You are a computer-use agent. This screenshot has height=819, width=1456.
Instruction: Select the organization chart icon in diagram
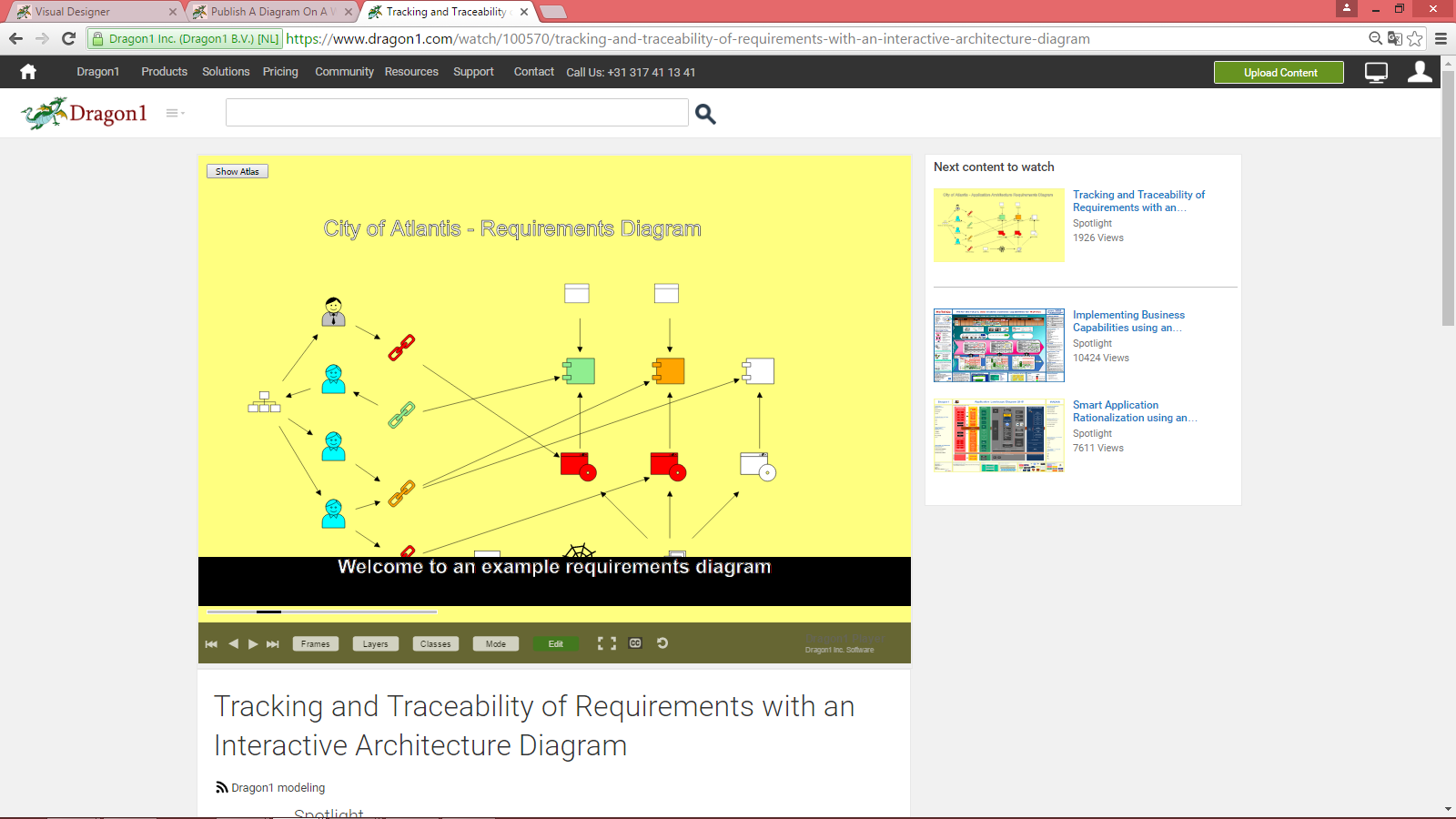click(x=264, y=401)
